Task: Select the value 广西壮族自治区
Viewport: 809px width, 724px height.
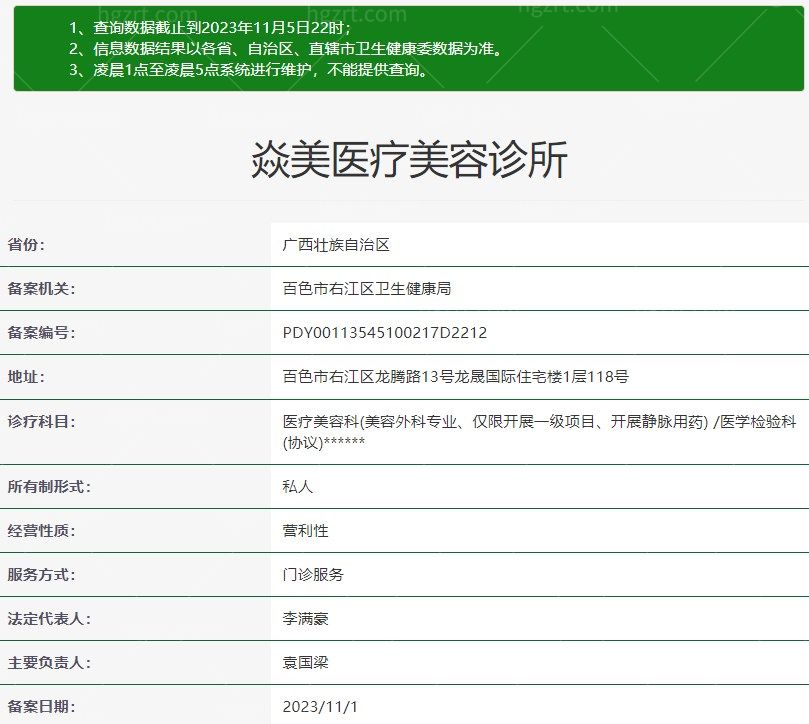Action: (336, 245)
